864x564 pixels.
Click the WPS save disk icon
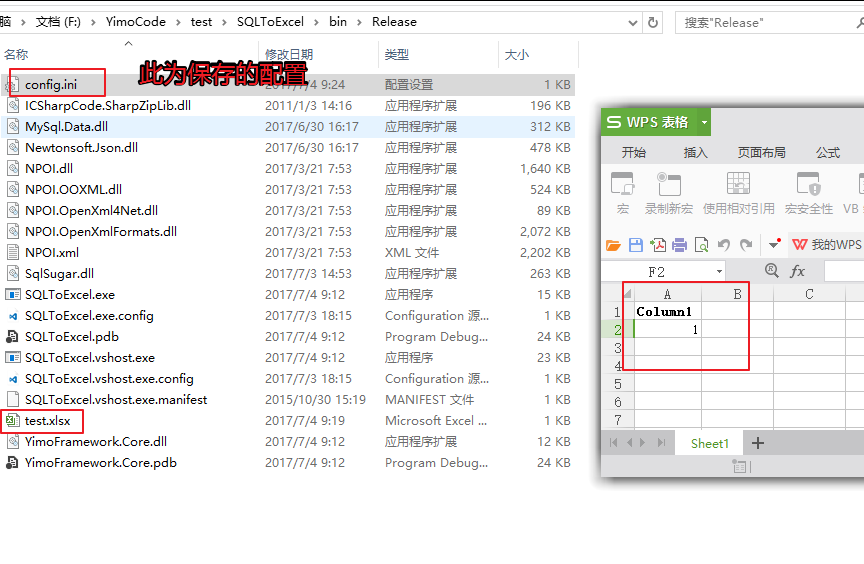pyautogui.click(x=636, y=245)
